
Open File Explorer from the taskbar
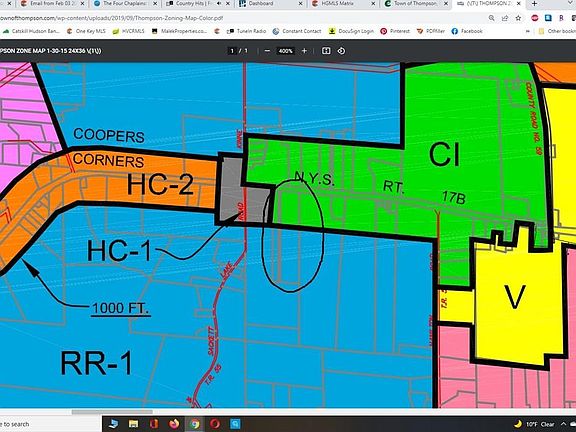coord(133,424)
